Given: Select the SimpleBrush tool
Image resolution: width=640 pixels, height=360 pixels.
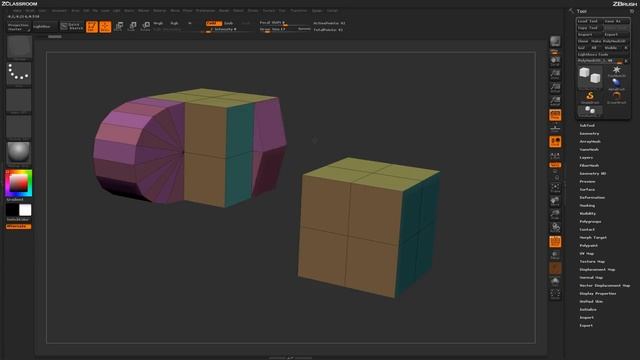Looking at the screenshot, I should pyautogui.click(x=590, y=97).
